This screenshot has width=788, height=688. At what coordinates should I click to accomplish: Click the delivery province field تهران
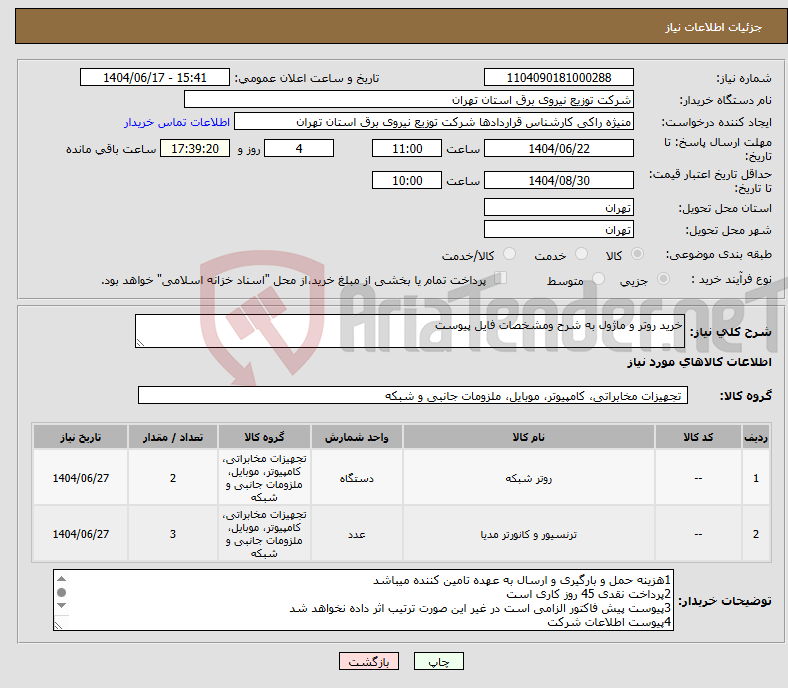(559, 207)
